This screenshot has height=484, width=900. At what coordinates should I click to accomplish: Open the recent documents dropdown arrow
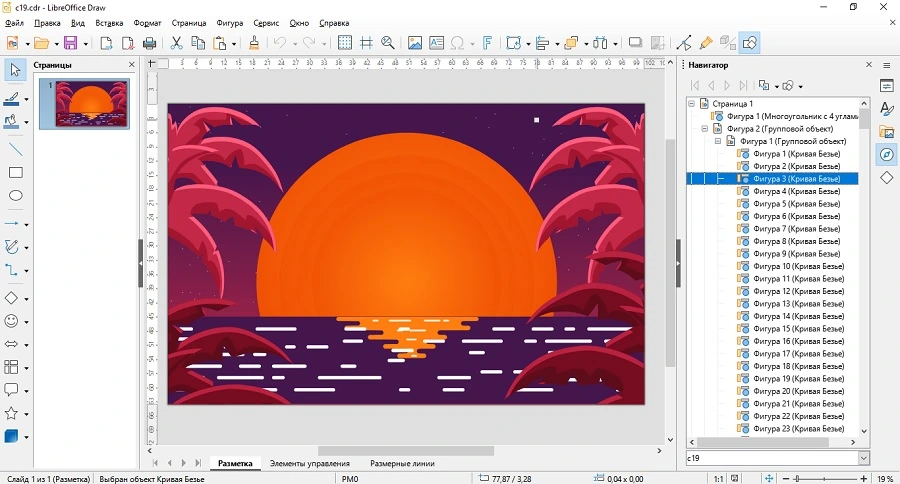pos(56,44)
